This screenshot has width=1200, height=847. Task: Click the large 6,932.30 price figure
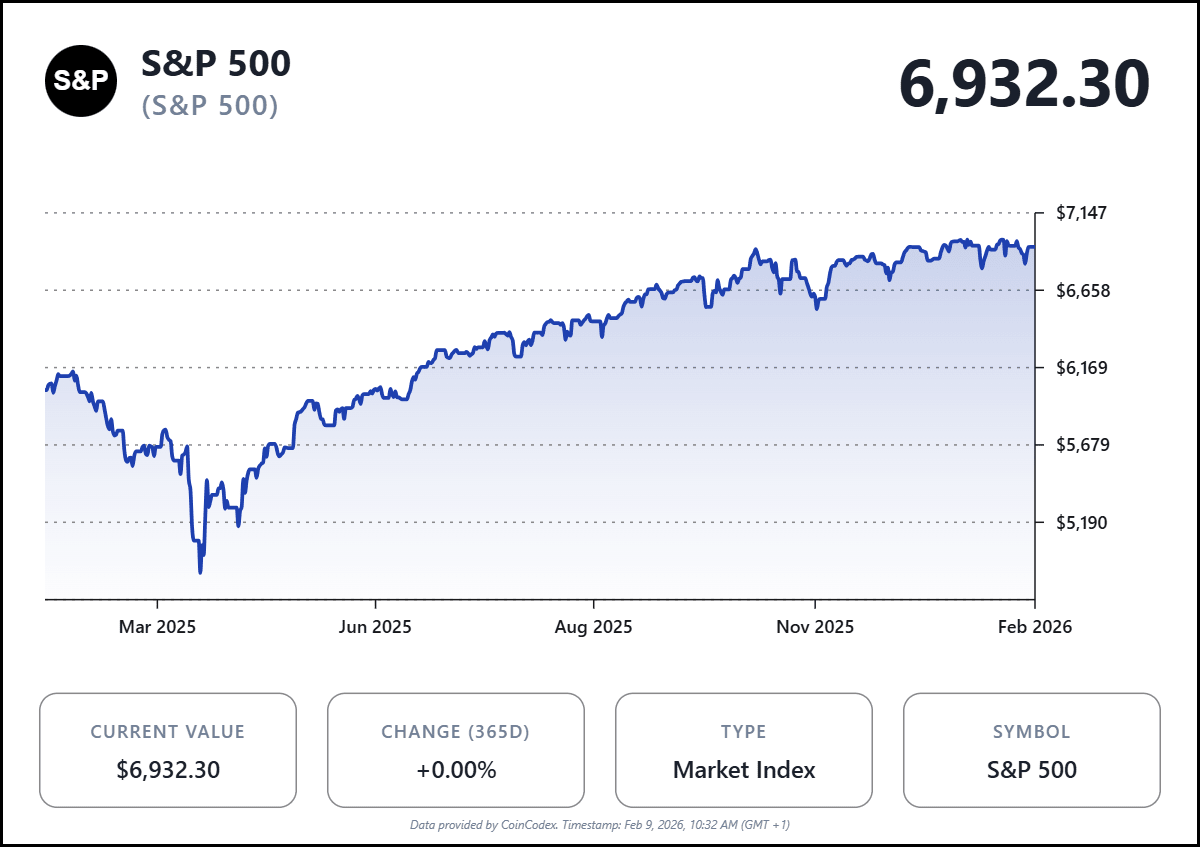pos(1024,84)
